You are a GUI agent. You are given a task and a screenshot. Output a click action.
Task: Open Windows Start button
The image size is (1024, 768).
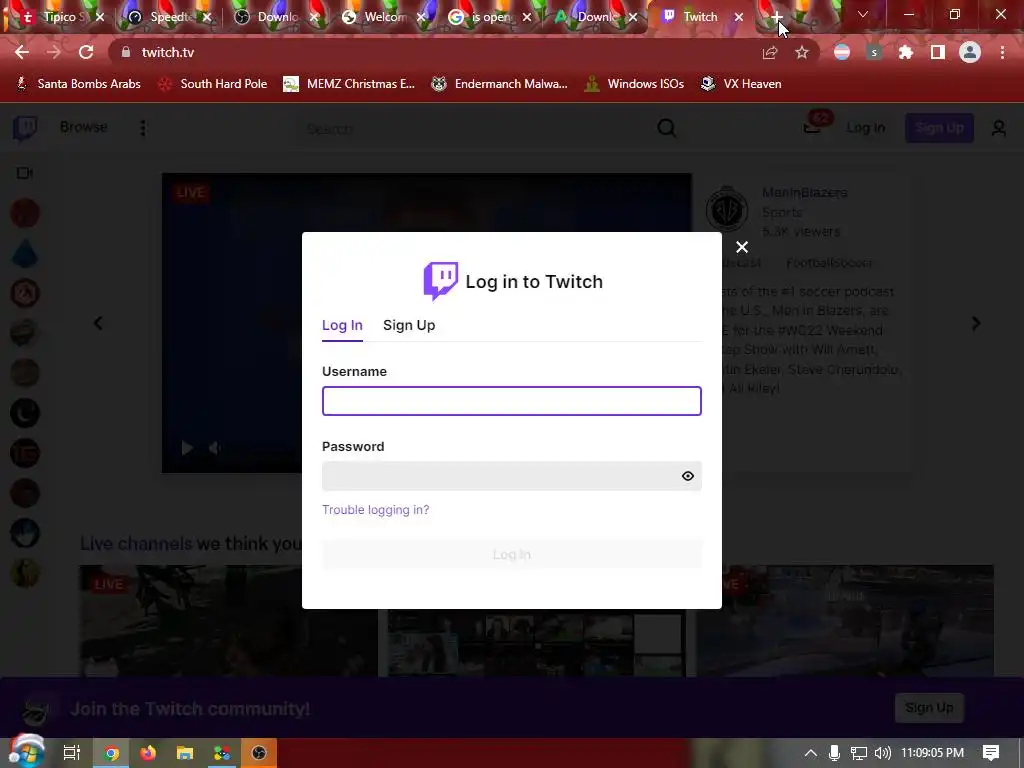(26, 752)
